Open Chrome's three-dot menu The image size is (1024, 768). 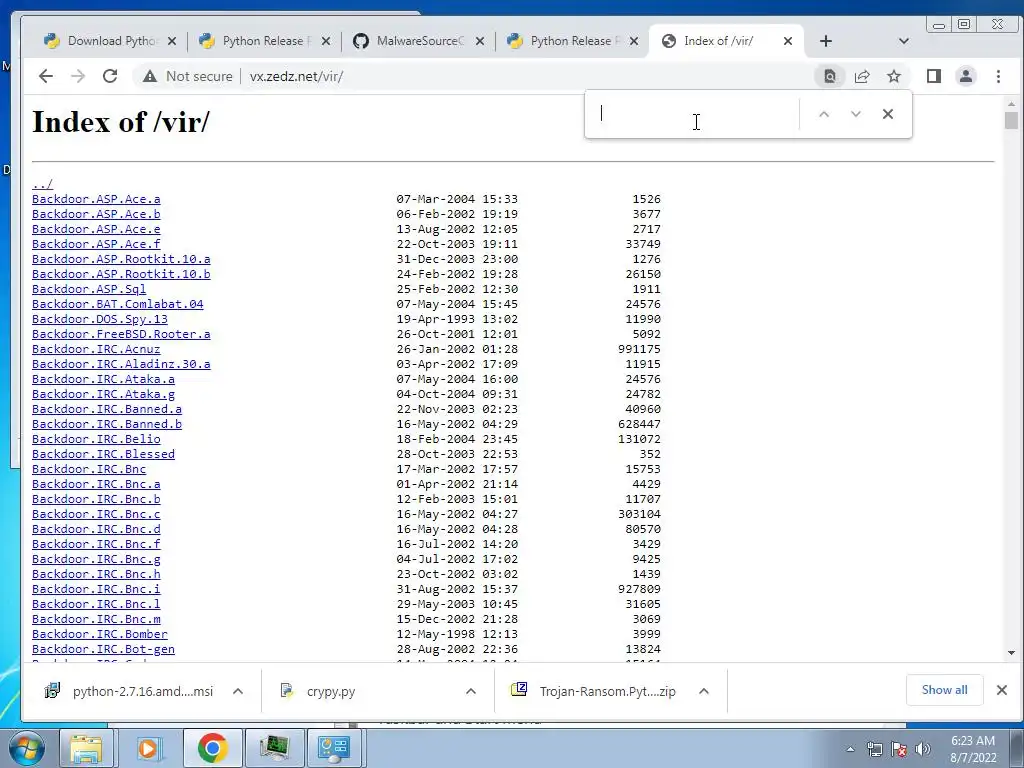coord(998,76)
